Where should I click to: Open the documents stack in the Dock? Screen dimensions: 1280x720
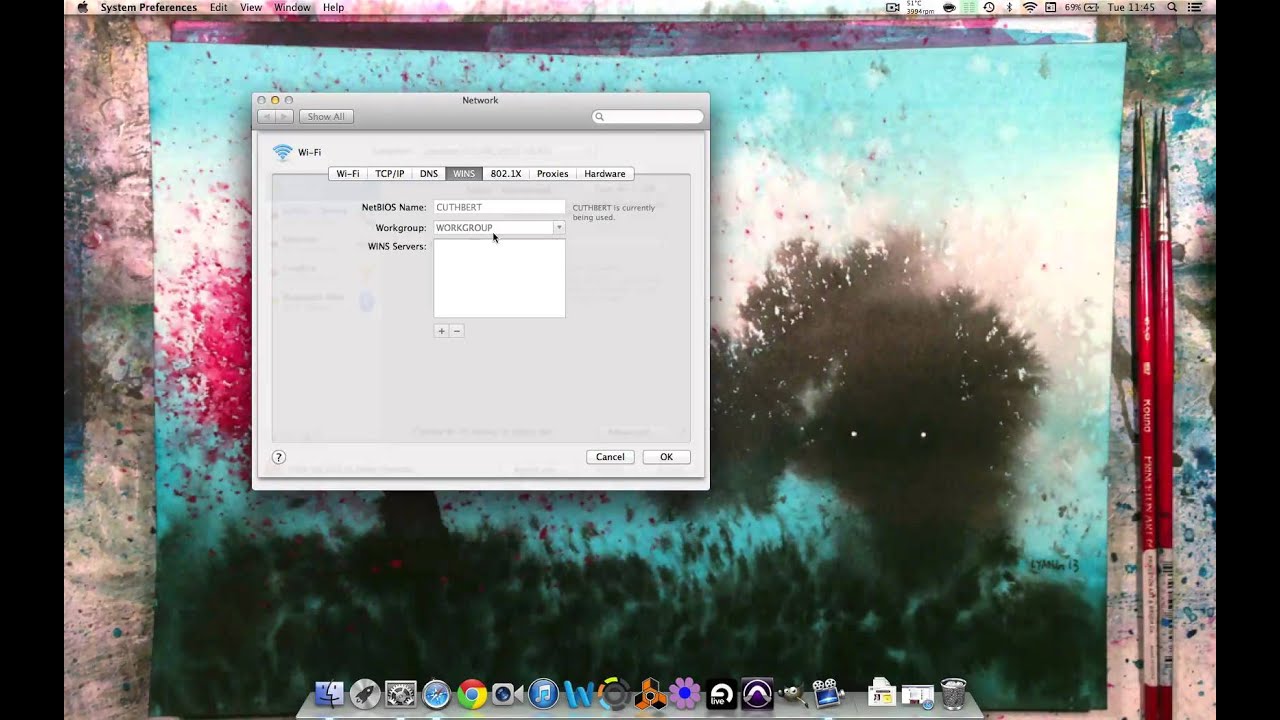881,693
